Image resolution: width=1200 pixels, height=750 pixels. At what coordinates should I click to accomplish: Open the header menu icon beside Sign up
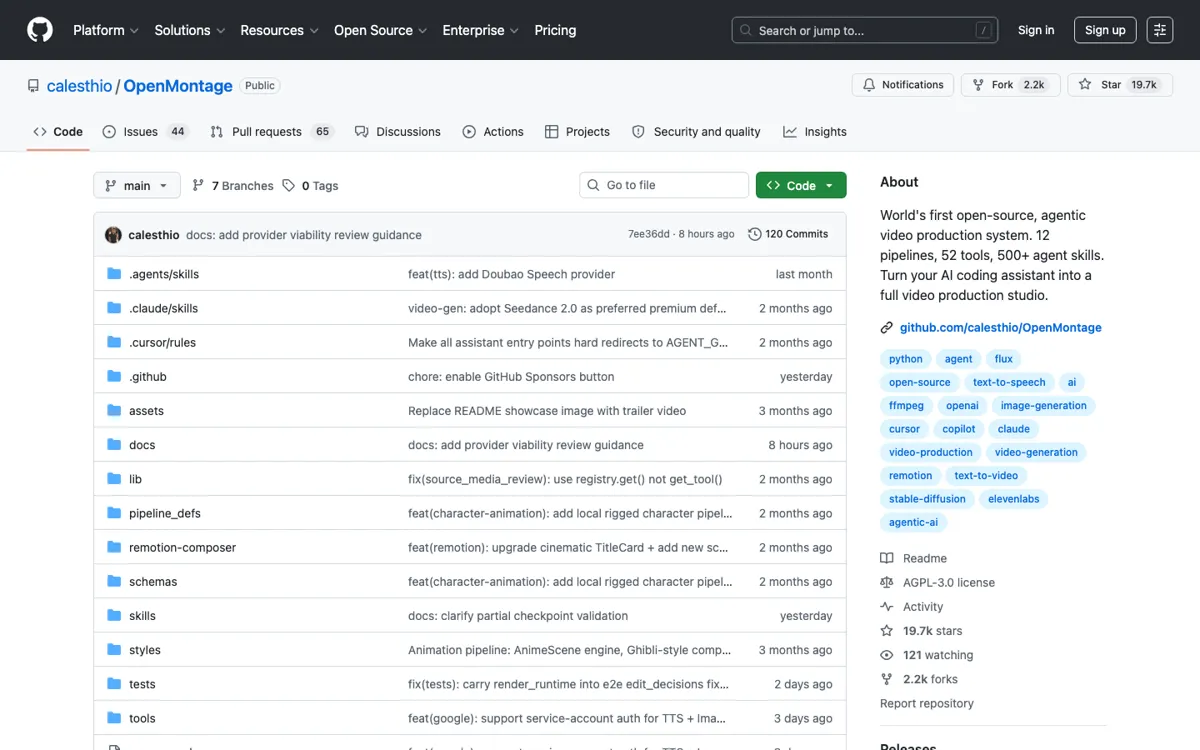[1160, 30]
